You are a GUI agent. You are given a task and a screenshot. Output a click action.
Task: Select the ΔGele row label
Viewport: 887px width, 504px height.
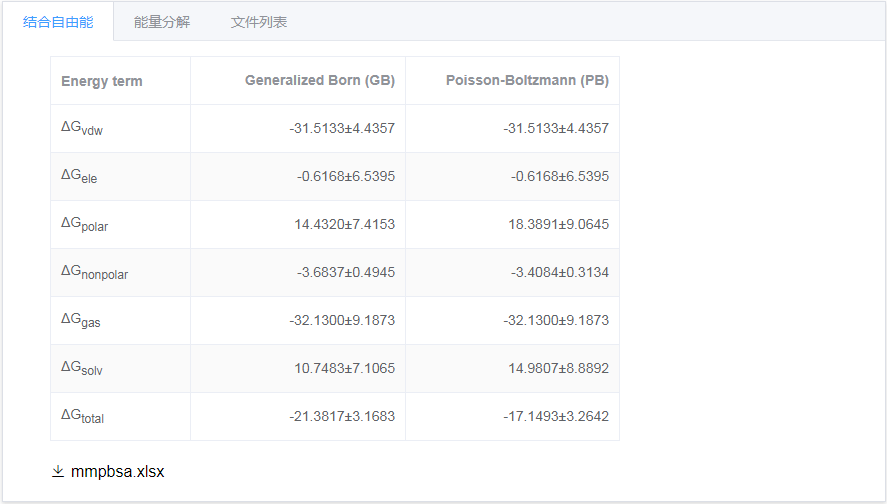click(79, 176)
